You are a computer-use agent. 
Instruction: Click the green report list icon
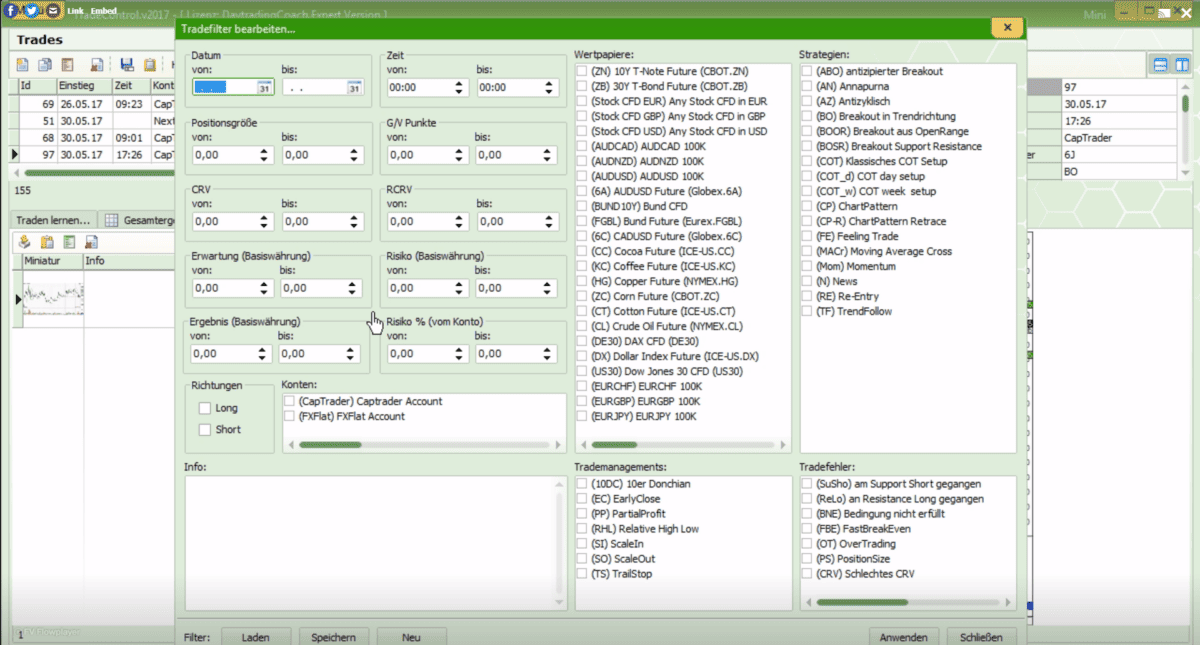(69, 241)
